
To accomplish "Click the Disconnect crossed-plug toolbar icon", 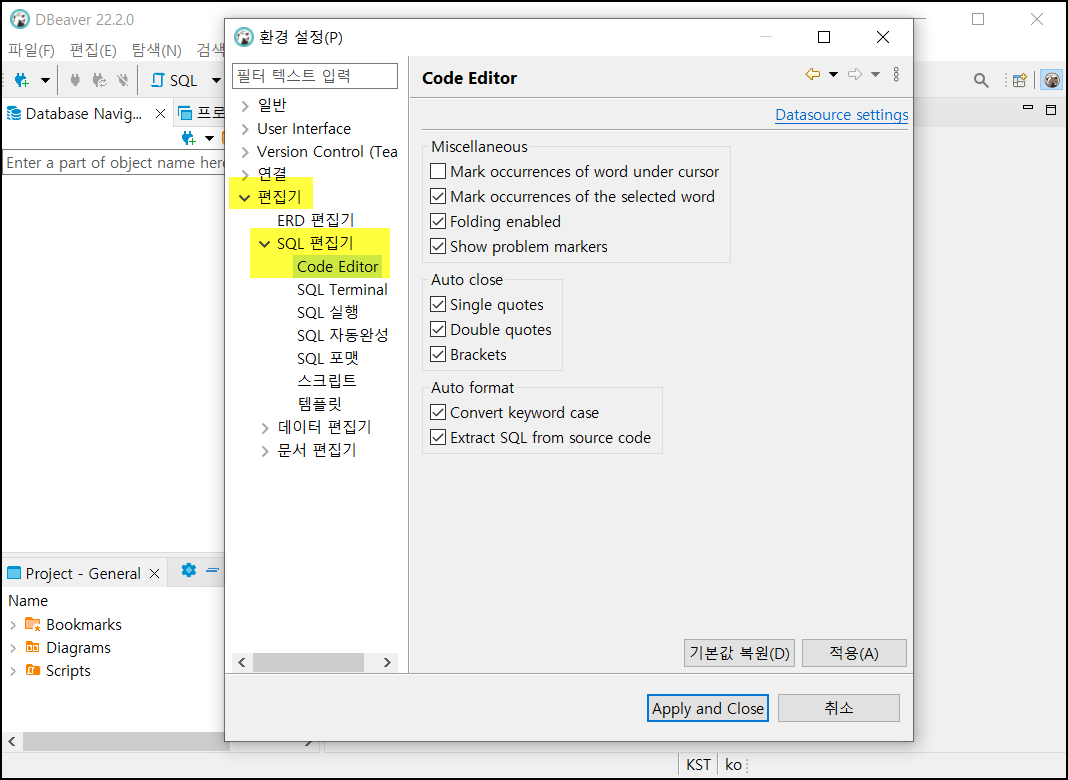I will 123,80.
